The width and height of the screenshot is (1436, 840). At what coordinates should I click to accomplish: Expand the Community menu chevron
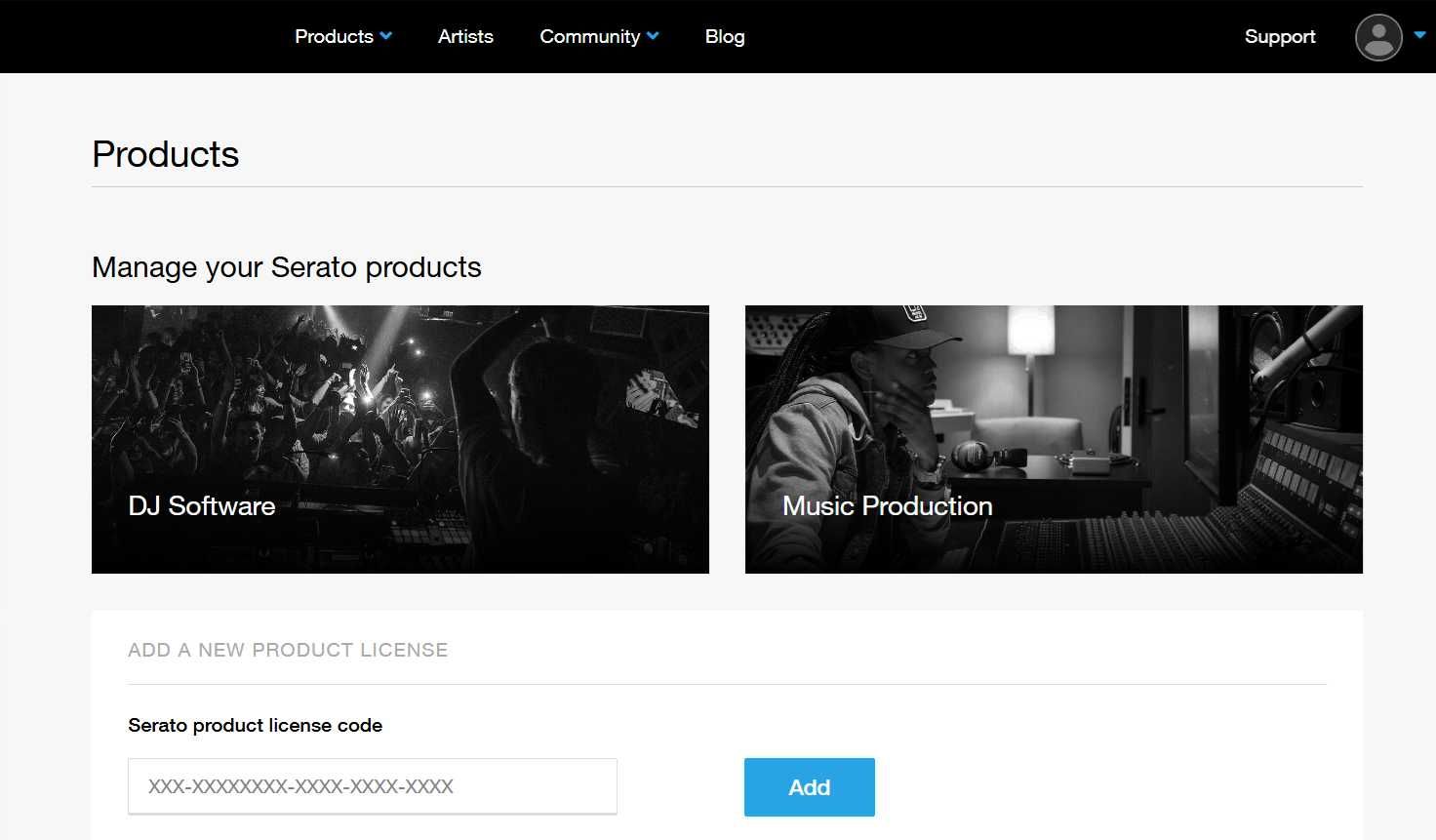653,36
